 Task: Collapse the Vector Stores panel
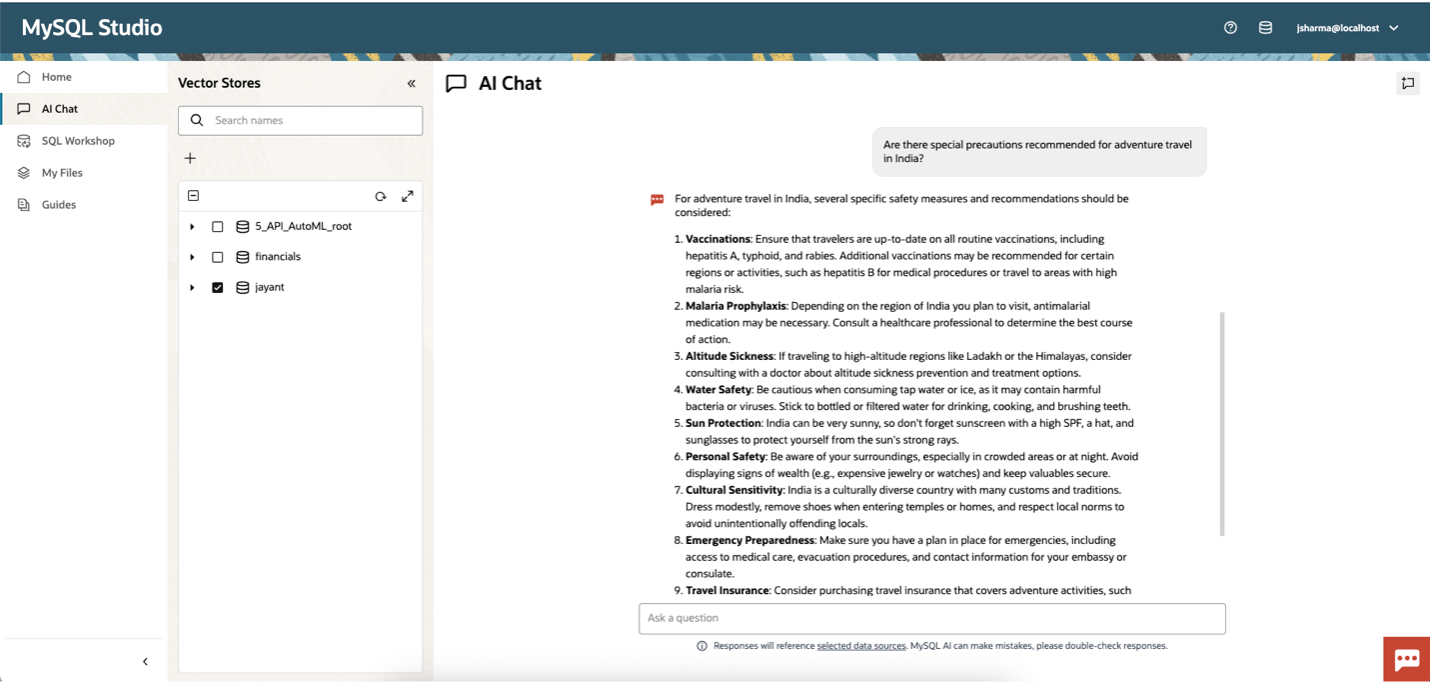[x=411, y=84]
